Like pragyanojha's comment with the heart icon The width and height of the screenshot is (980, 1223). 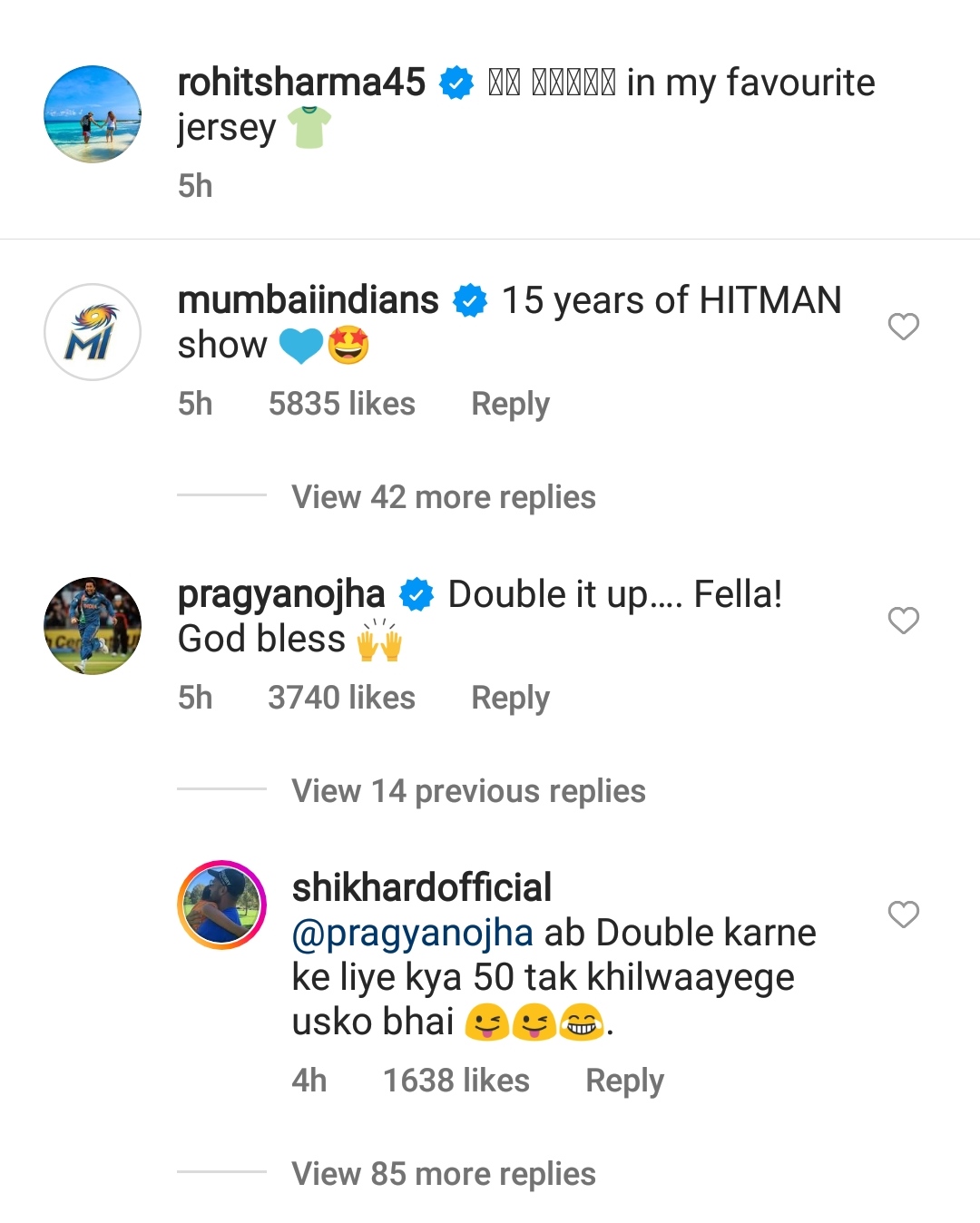[903, 621]
